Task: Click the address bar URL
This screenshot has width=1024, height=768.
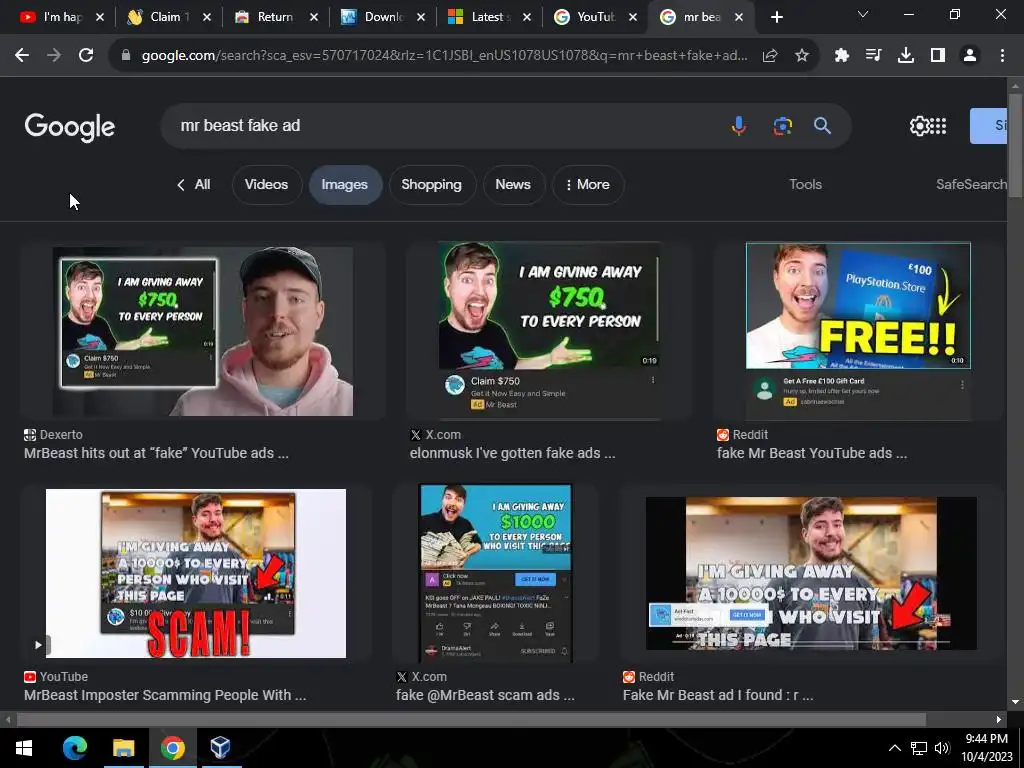Action: 444,56
